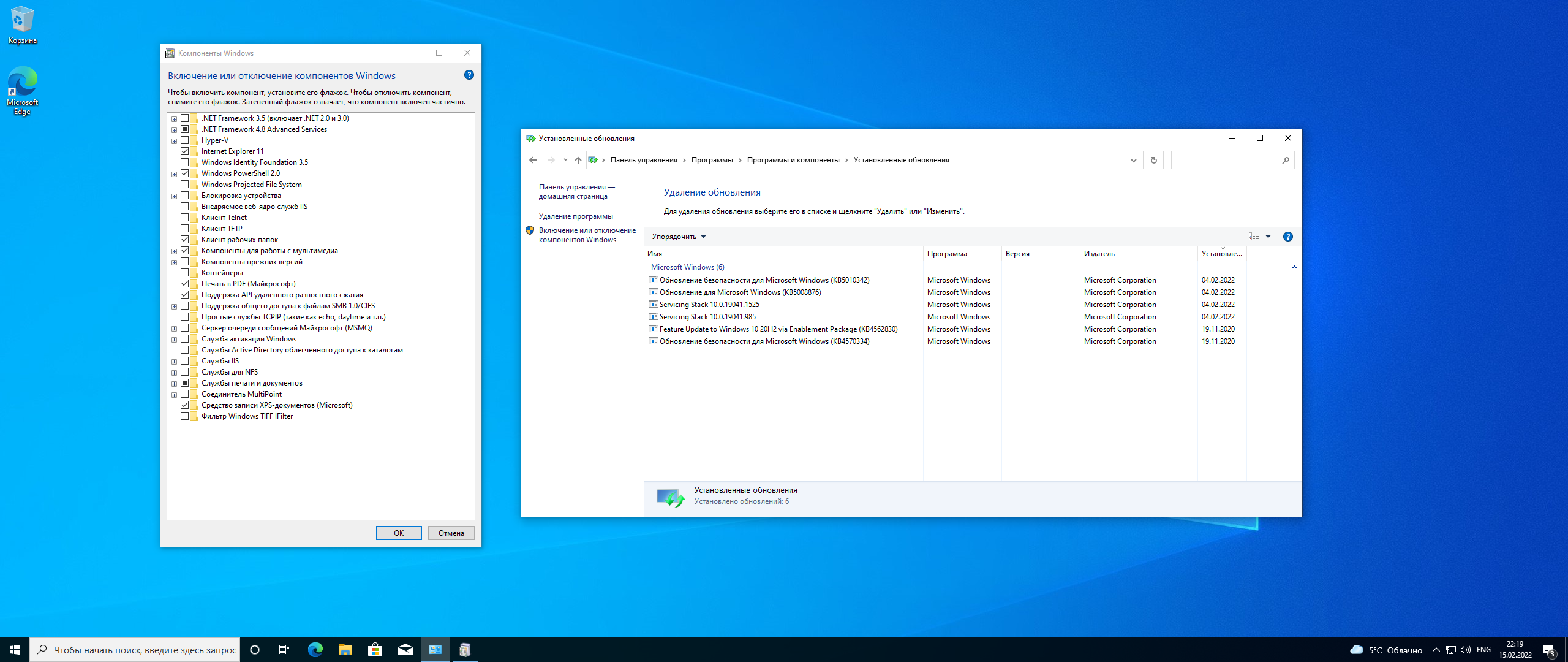Image resolution: width=1568 pixels, height=662 pixels.
Task: Expand .NET Framework 4.8 Advanced Services node
Action: (174, 130)
